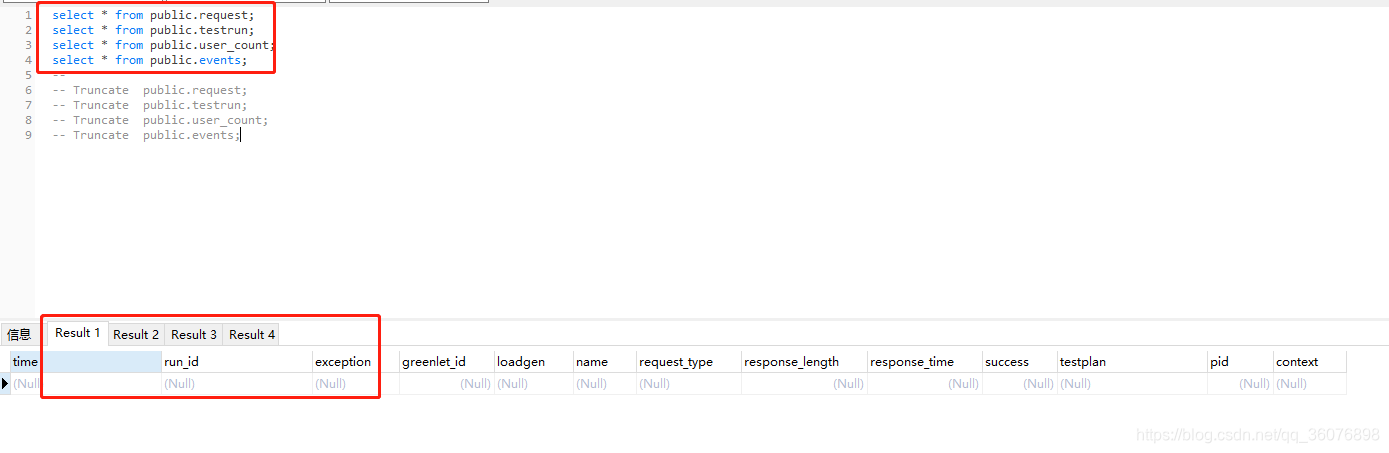Open the Result 1 tab
Viewport: 1389px width, 453px height.
[78, 333]
